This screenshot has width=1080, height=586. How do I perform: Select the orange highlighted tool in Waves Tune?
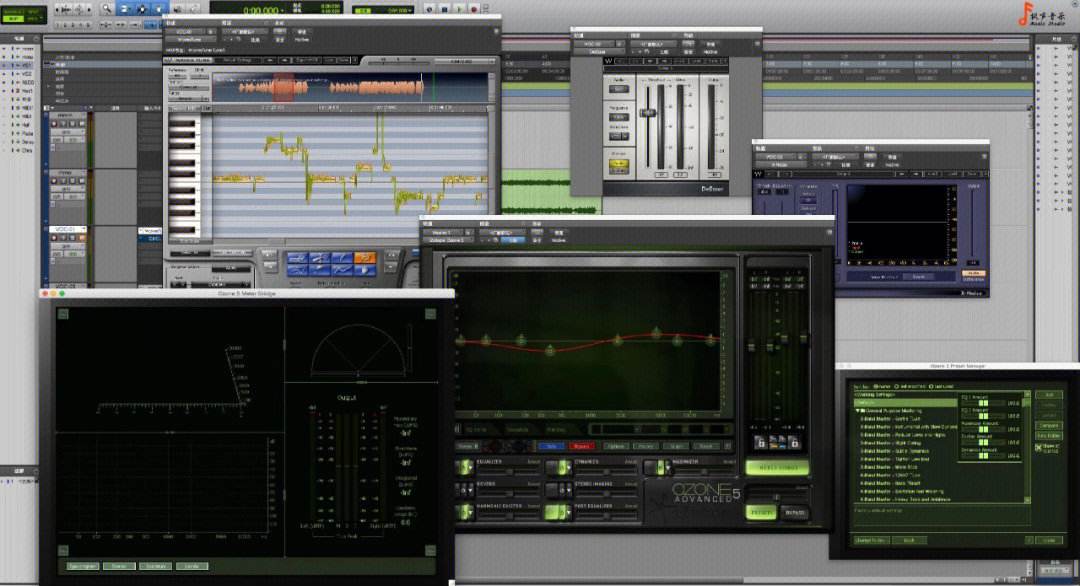pos(365,258)
